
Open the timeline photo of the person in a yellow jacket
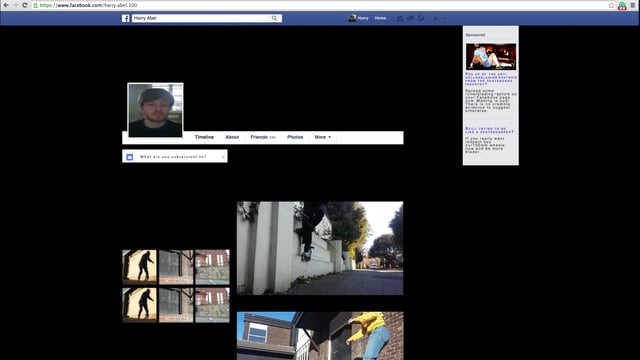coord(320,336)
